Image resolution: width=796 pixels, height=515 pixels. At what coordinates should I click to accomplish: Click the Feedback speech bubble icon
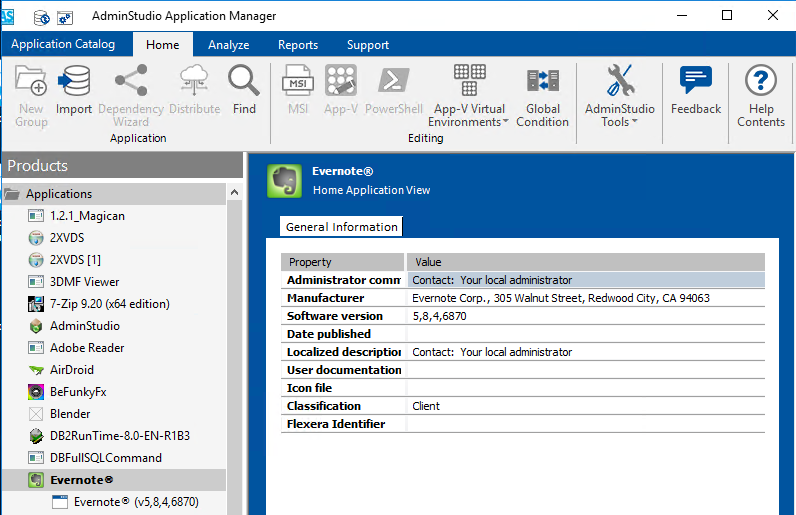tap(695, 80)
